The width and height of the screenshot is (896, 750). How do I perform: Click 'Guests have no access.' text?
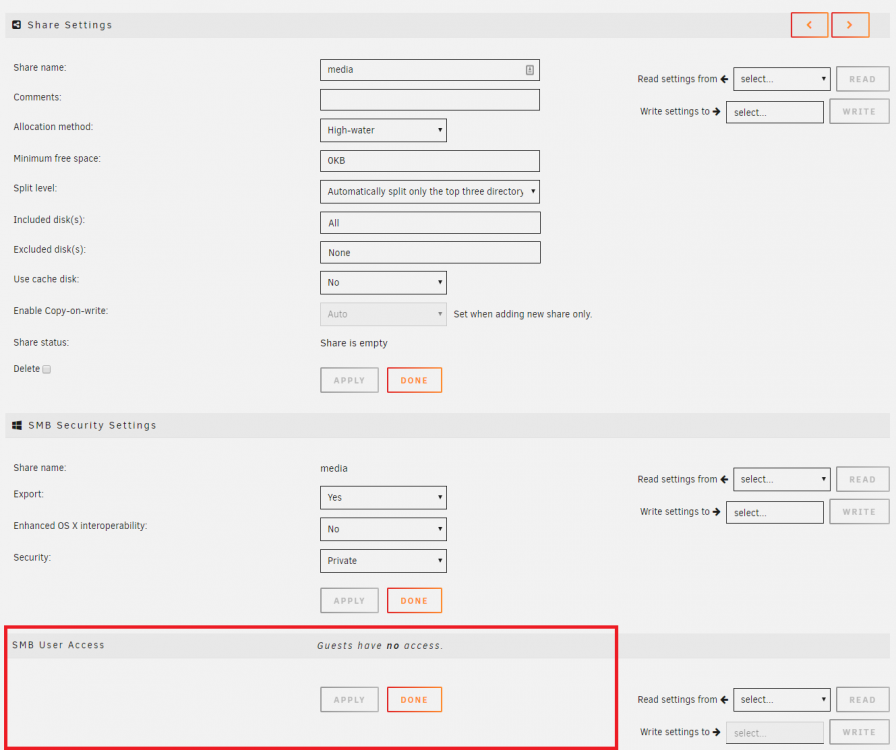pyautogui.click(x=380, y=645)
